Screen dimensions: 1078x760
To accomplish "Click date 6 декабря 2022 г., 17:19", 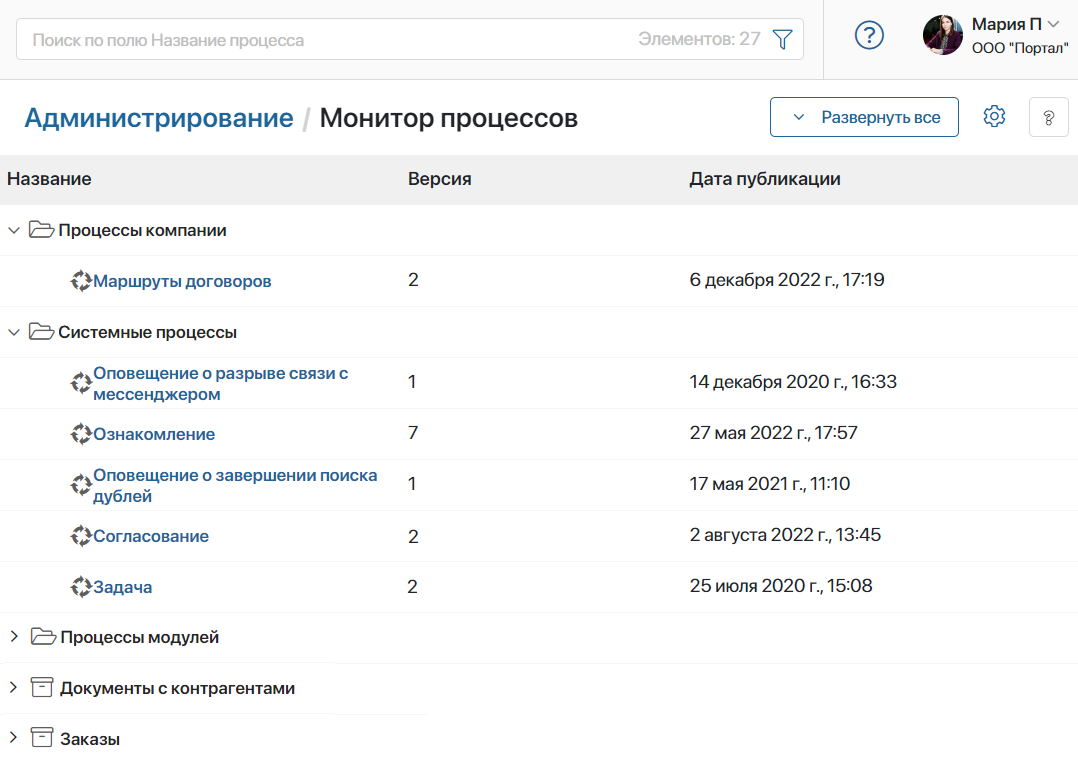I will tap(786, 280).
